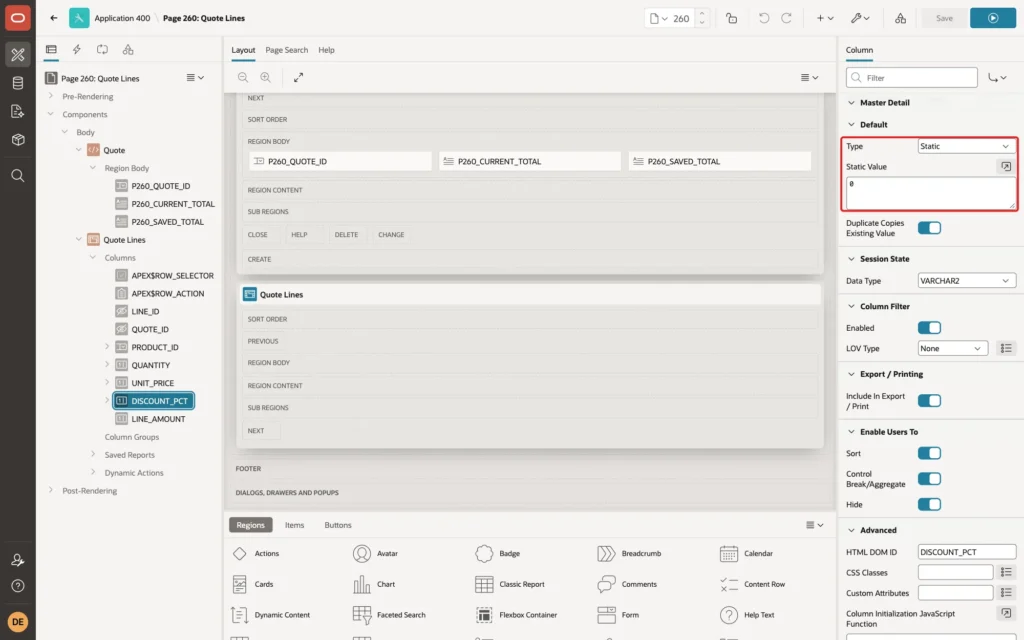Switch to Processing tab icon
This screenshot has height=640, width=1024.
pos(102,50)
